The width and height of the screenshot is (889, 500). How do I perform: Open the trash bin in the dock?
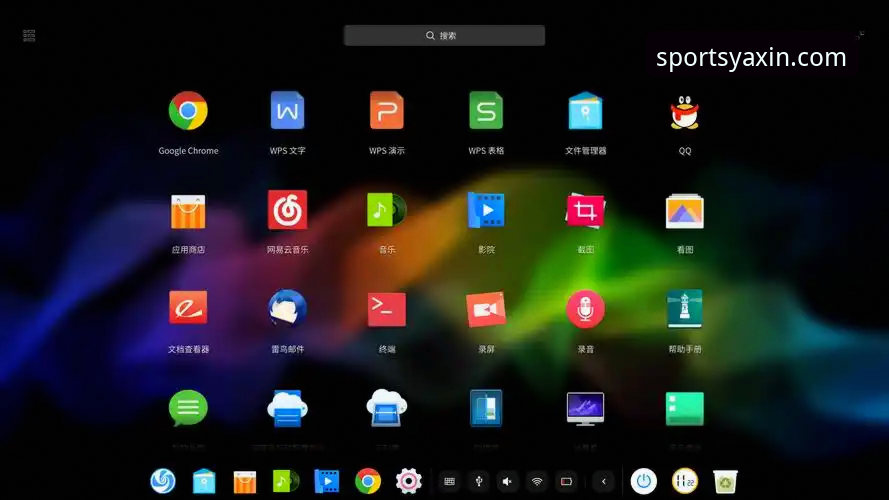pyautogui.click(x=725, y=482)
